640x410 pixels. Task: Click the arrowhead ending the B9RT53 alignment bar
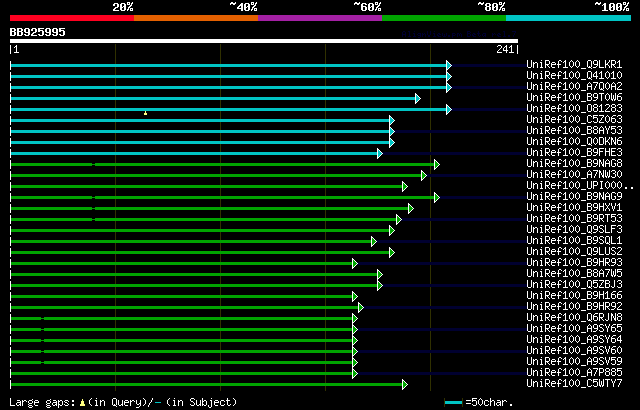[x=399, y=219]
